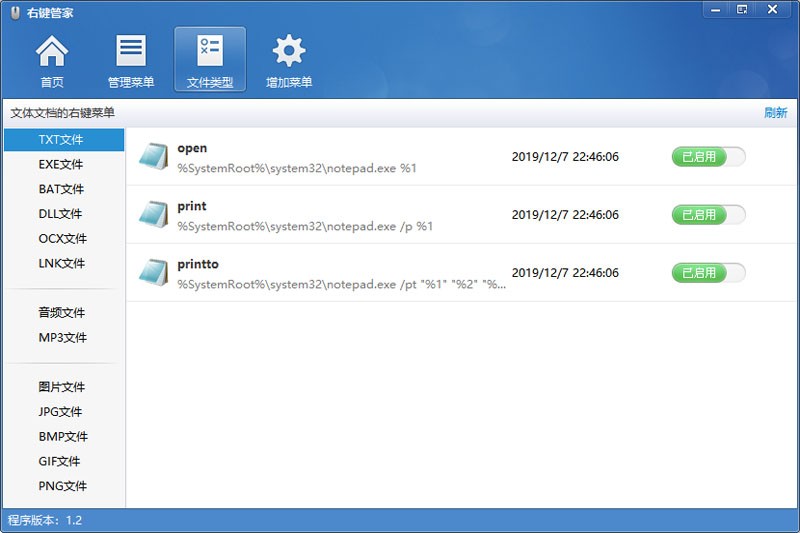Click the open entry name

pyautogui.click(x=192, y=148)
